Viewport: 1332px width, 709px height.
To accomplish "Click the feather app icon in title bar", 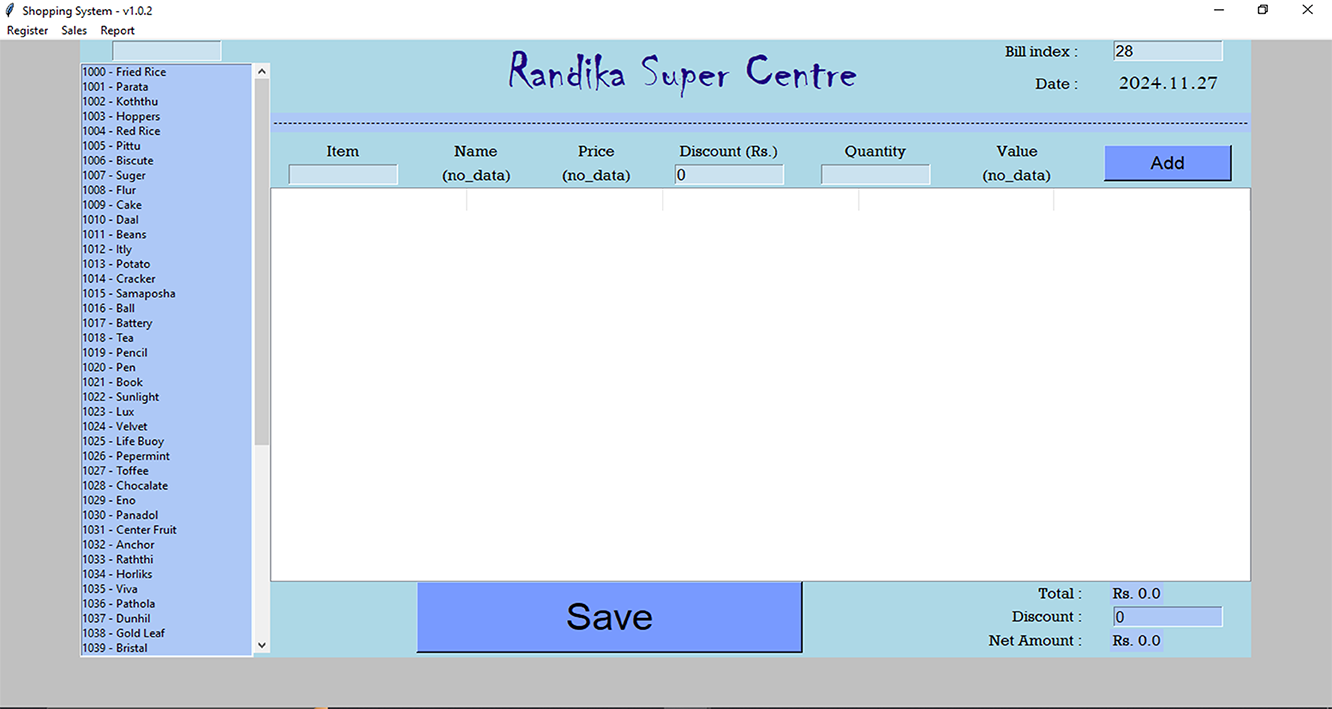I will [x=10, y=10].
